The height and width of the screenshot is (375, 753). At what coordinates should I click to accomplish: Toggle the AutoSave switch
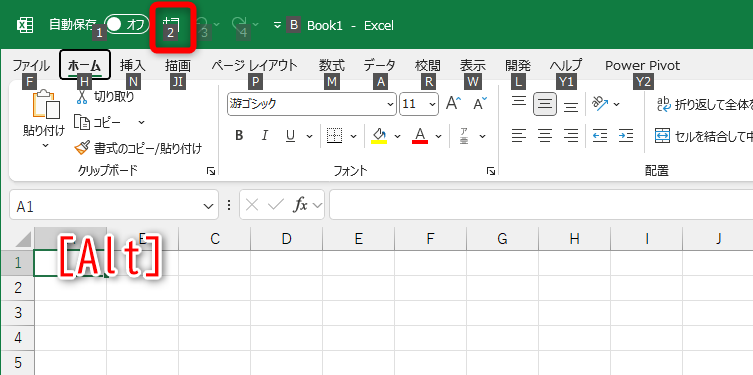click(127, 25)
